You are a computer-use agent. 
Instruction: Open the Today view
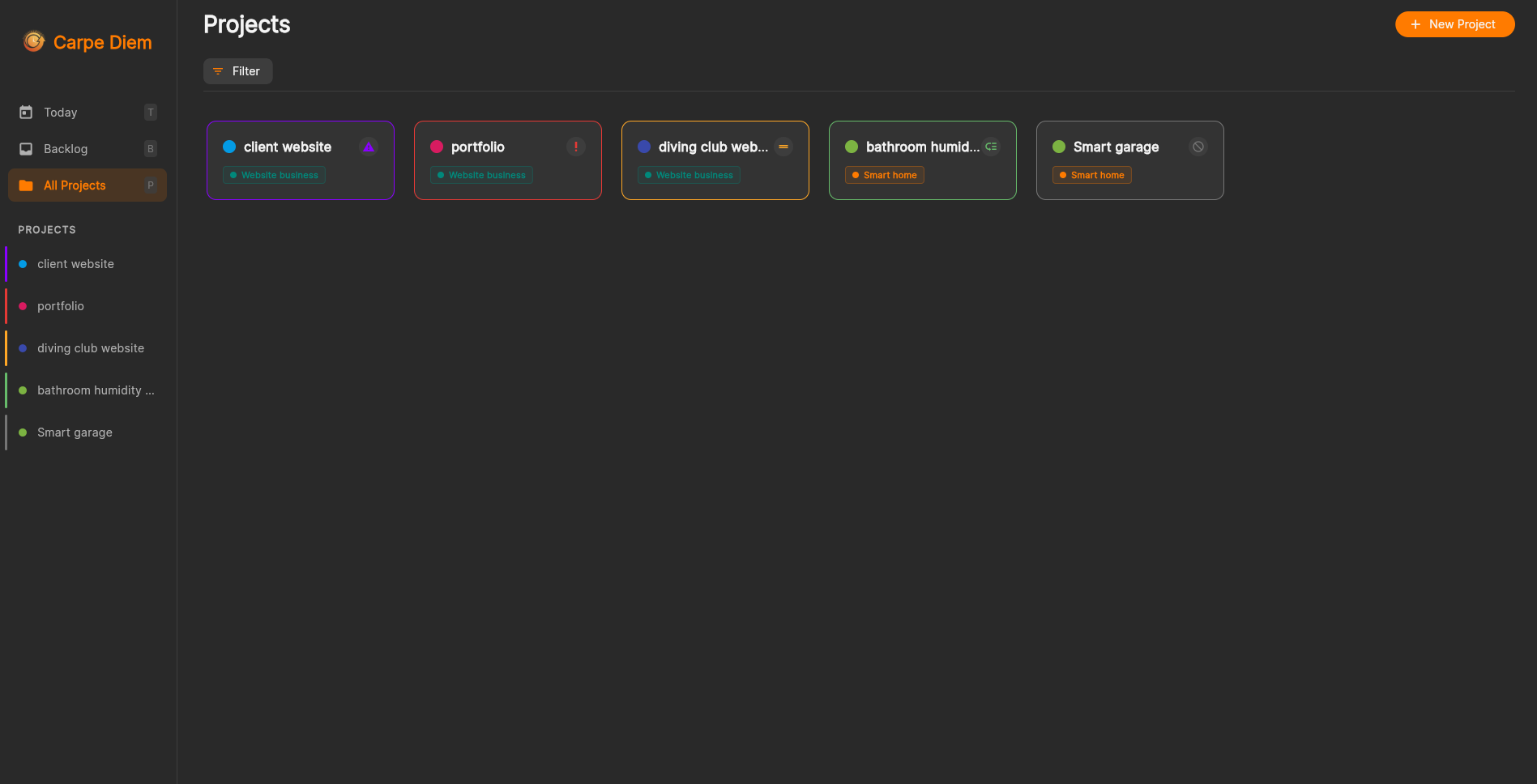tap(61, 113)
